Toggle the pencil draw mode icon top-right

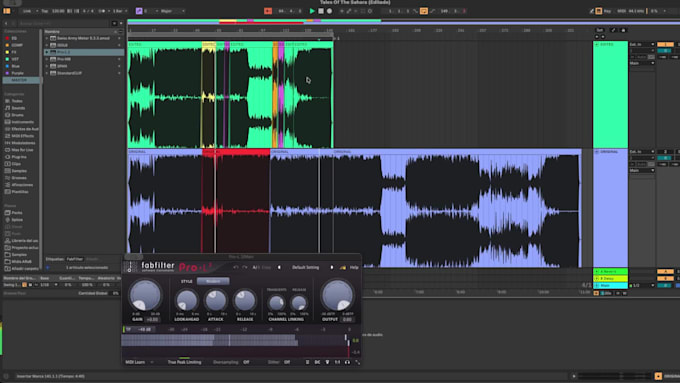tap(592, 11)
